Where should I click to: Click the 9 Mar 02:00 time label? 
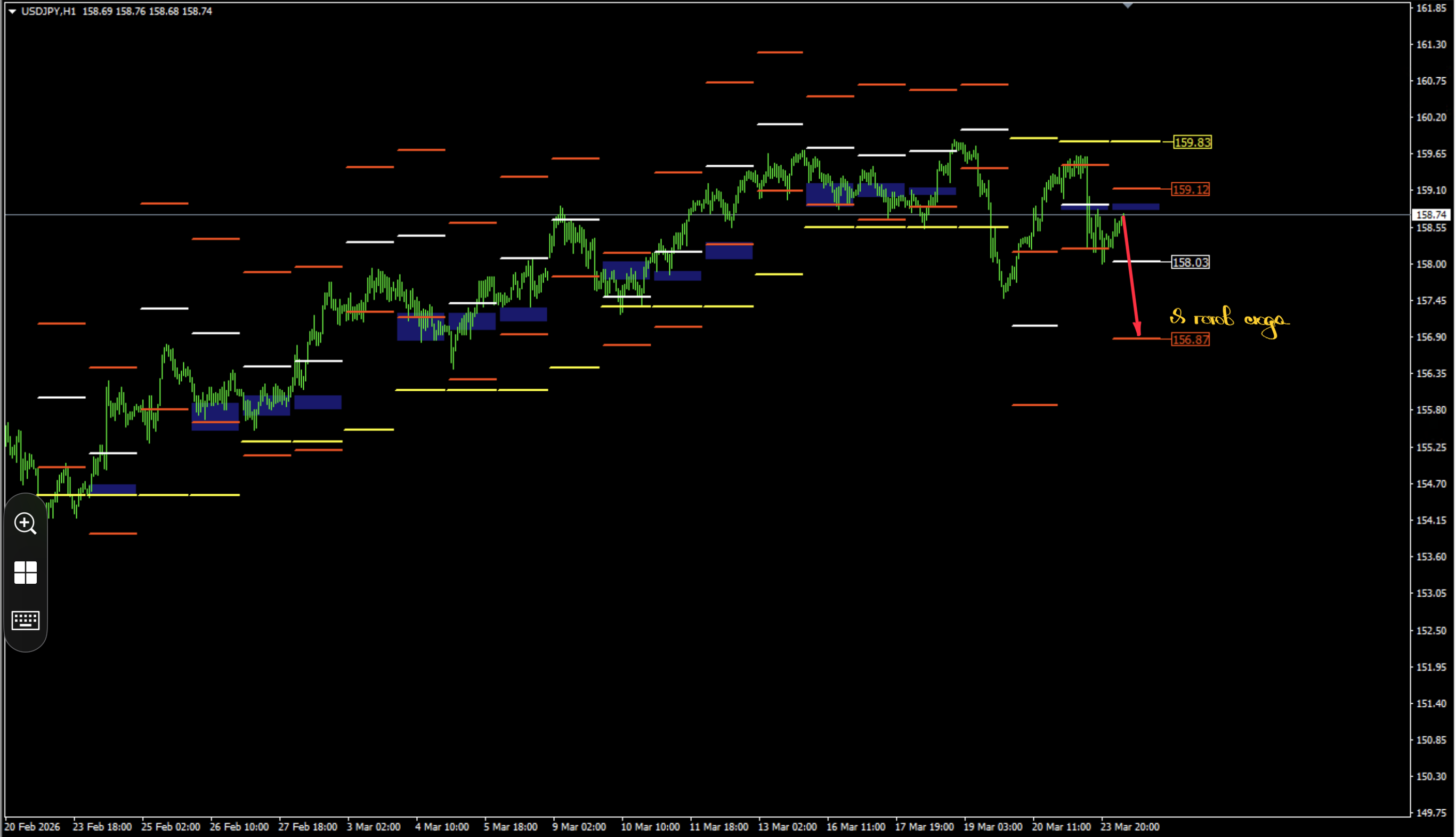point(579,827)
